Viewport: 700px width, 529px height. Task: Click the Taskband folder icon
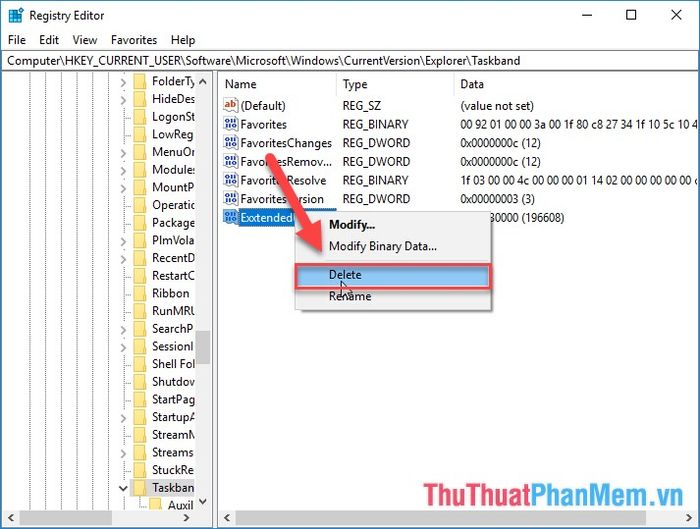click(x=140, y=488)
